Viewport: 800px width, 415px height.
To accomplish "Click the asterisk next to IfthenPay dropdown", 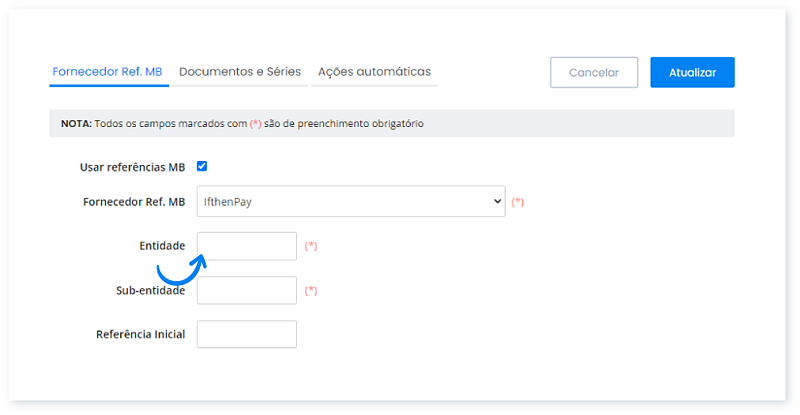I will coord(518,202).
